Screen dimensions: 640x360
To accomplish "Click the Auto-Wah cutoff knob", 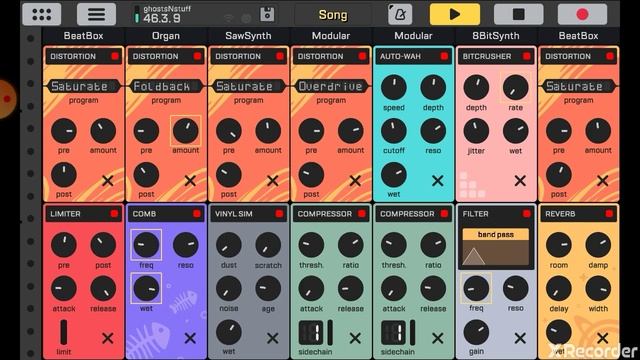I will coord(393,131).
